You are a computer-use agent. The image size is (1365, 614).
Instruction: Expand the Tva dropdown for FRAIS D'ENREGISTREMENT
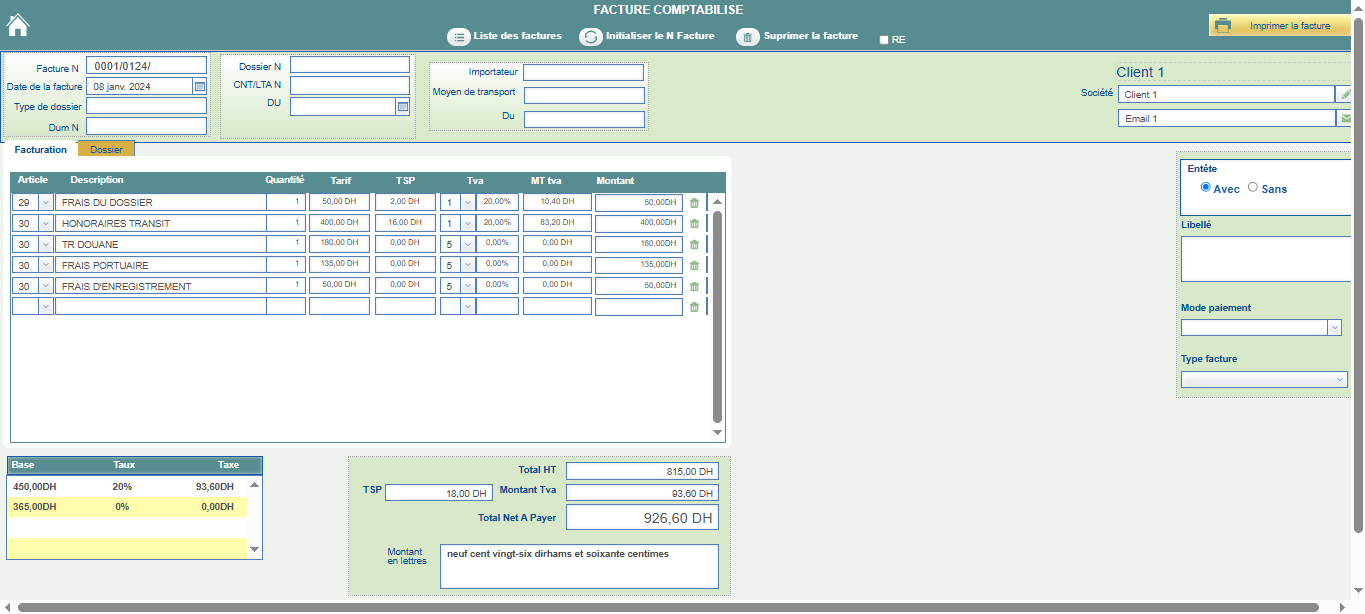tap(467, 286)
